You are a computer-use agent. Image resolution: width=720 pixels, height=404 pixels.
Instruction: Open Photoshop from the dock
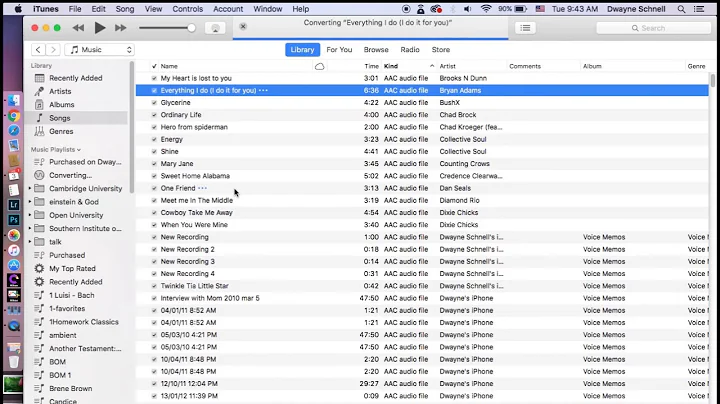tap(14, 220)
